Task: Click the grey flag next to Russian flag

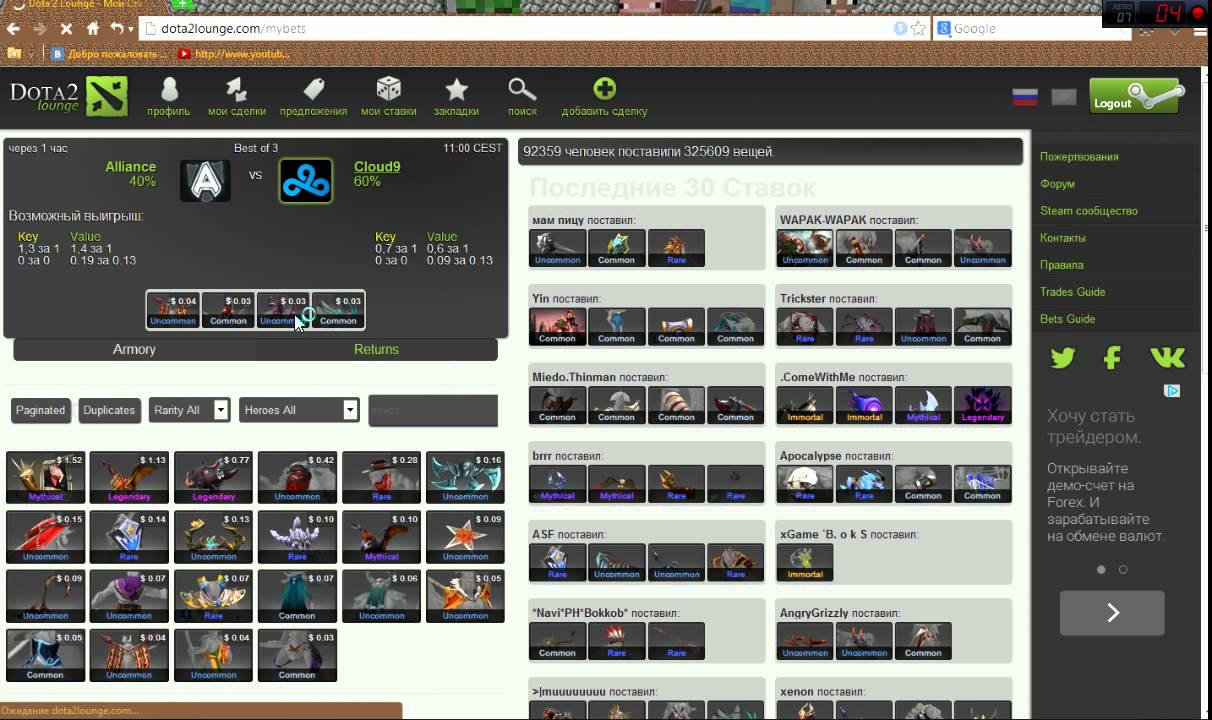Action: pos(1064,97)
